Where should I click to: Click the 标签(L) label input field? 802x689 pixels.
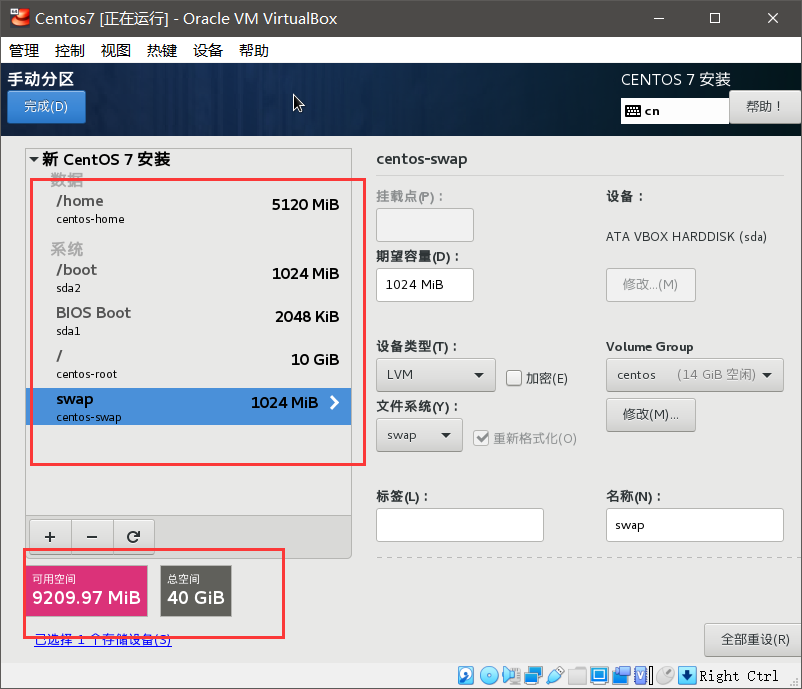[460, 525]
